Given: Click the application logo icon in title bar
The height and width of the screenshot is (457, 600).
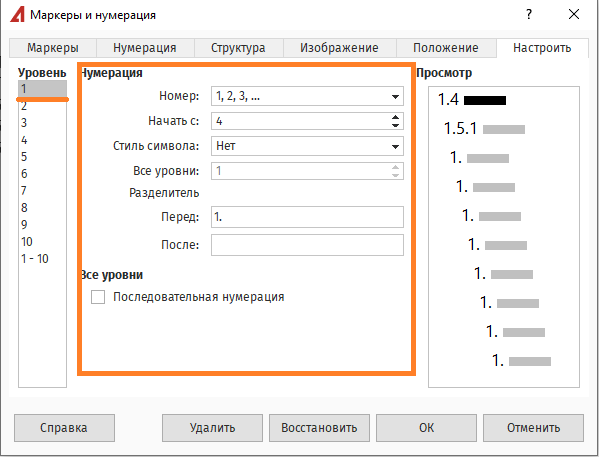Looking at the screenshot, I should pyautogui.click(x=16, y=15).
